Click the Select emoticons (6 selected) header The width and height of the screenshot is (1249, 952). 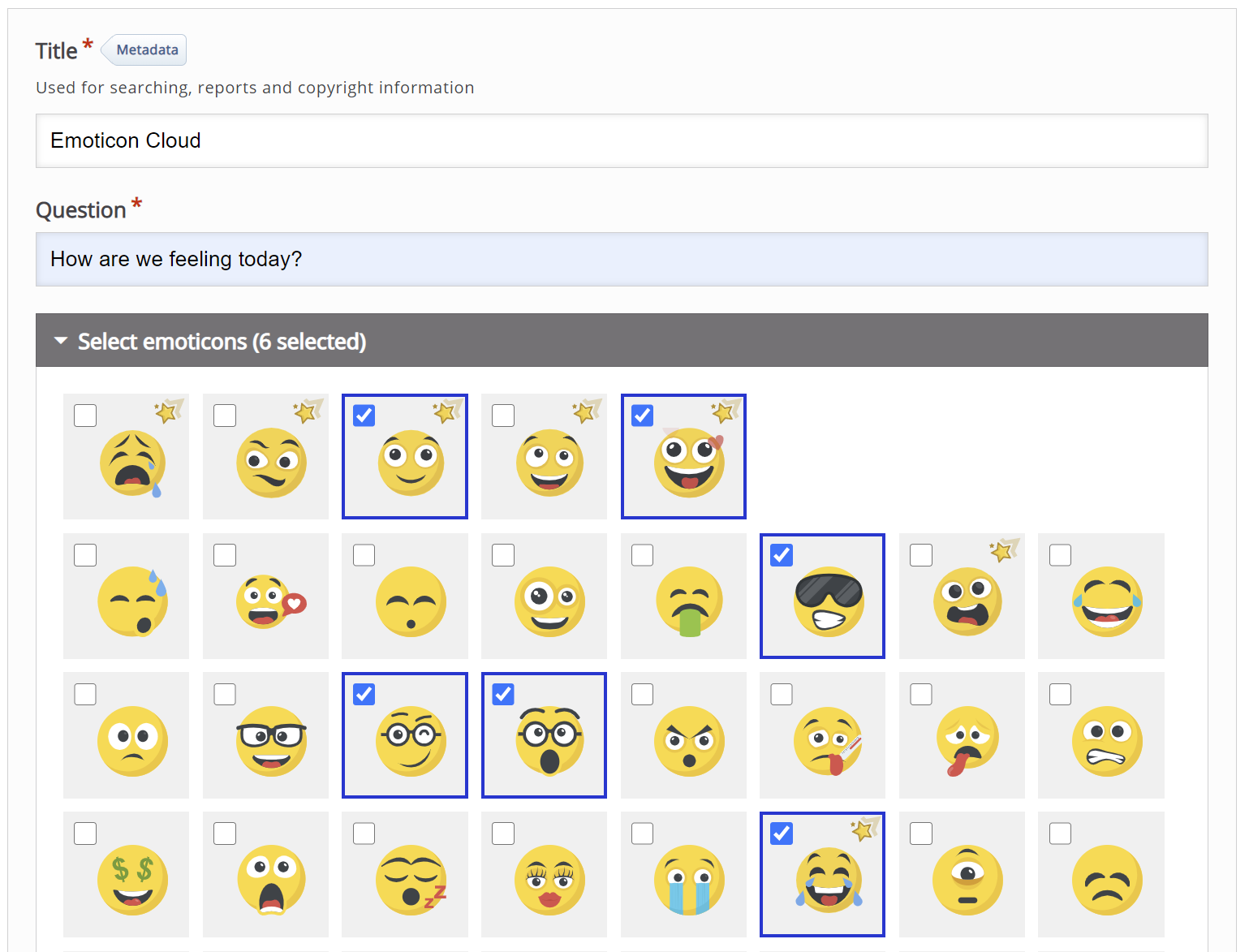click(222, 342)
